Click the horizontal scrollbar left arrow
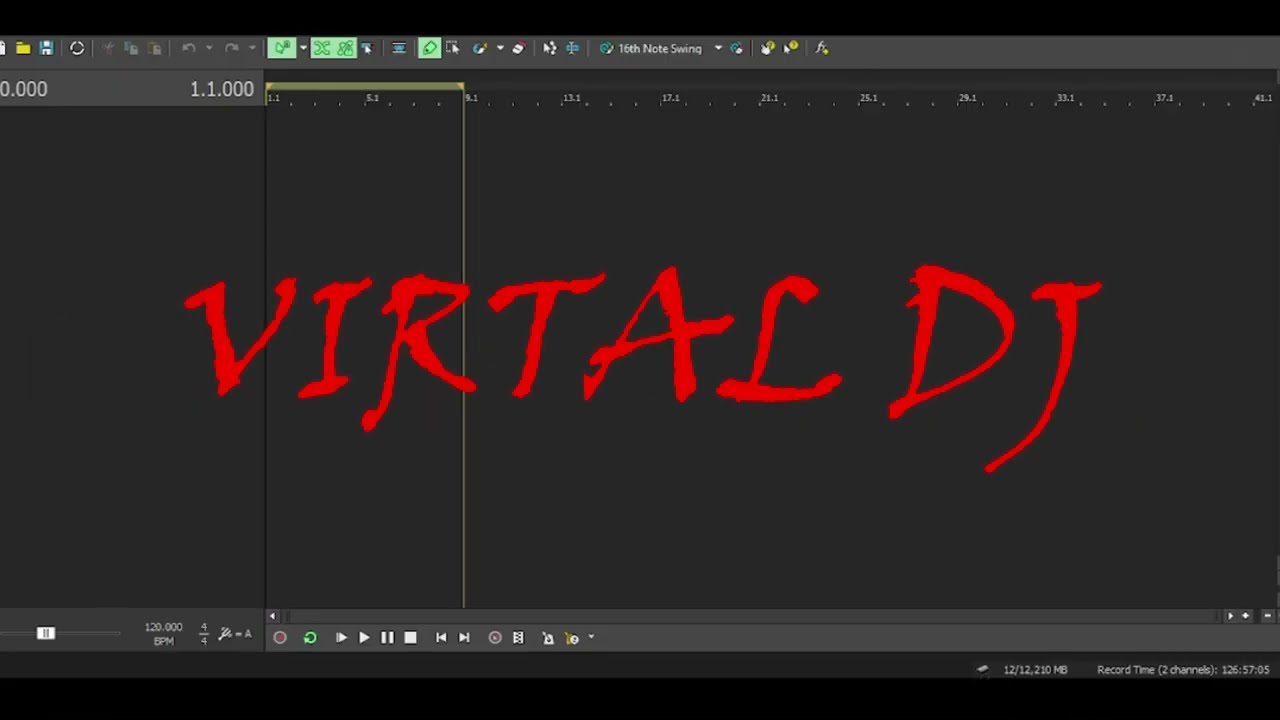The width and height of the screenshot is (1280, 720). click(x=273, y=616)
